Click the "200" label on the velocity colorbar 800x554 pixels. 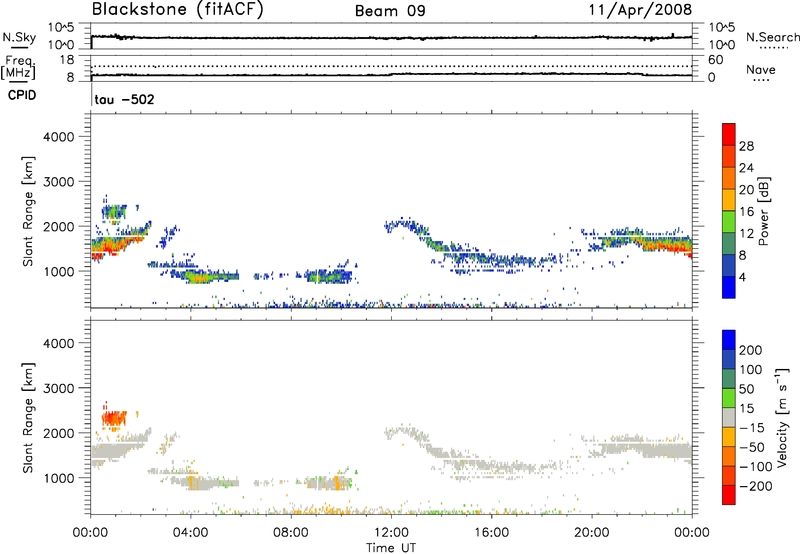coord(751,350)
